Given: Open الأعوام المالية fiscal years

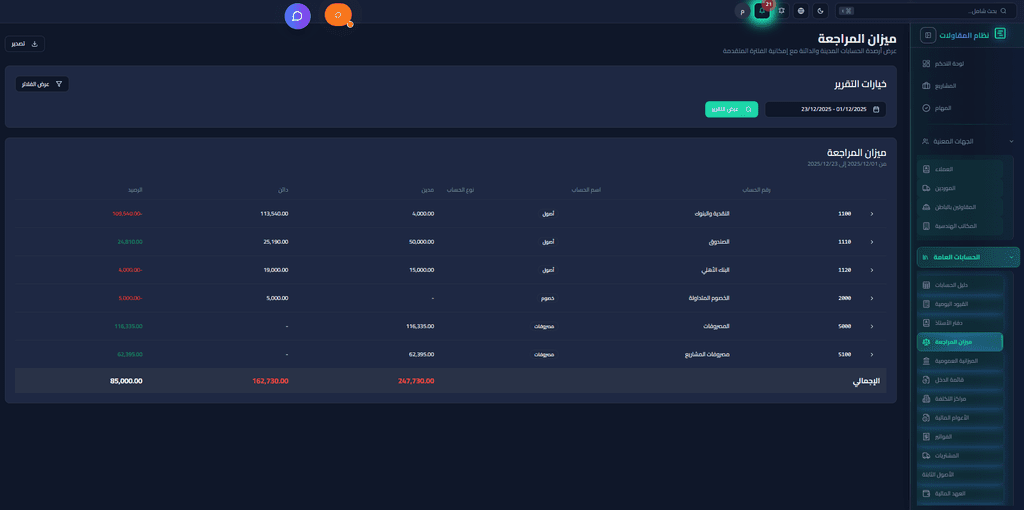Looking at the screenshot, I should [x=960, y=418].
